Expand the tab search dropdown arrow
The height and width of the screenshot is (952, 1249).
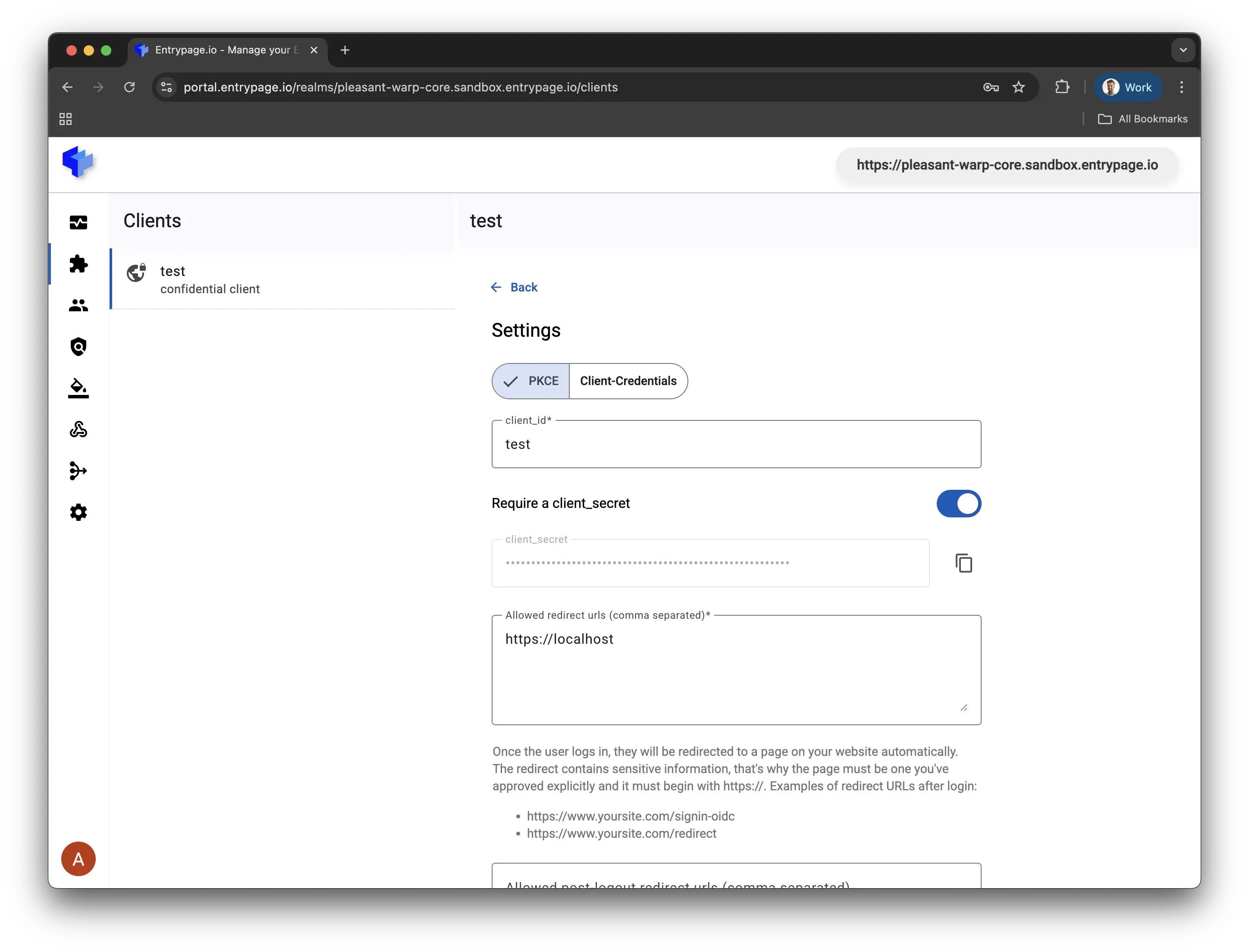[1183, 50]
